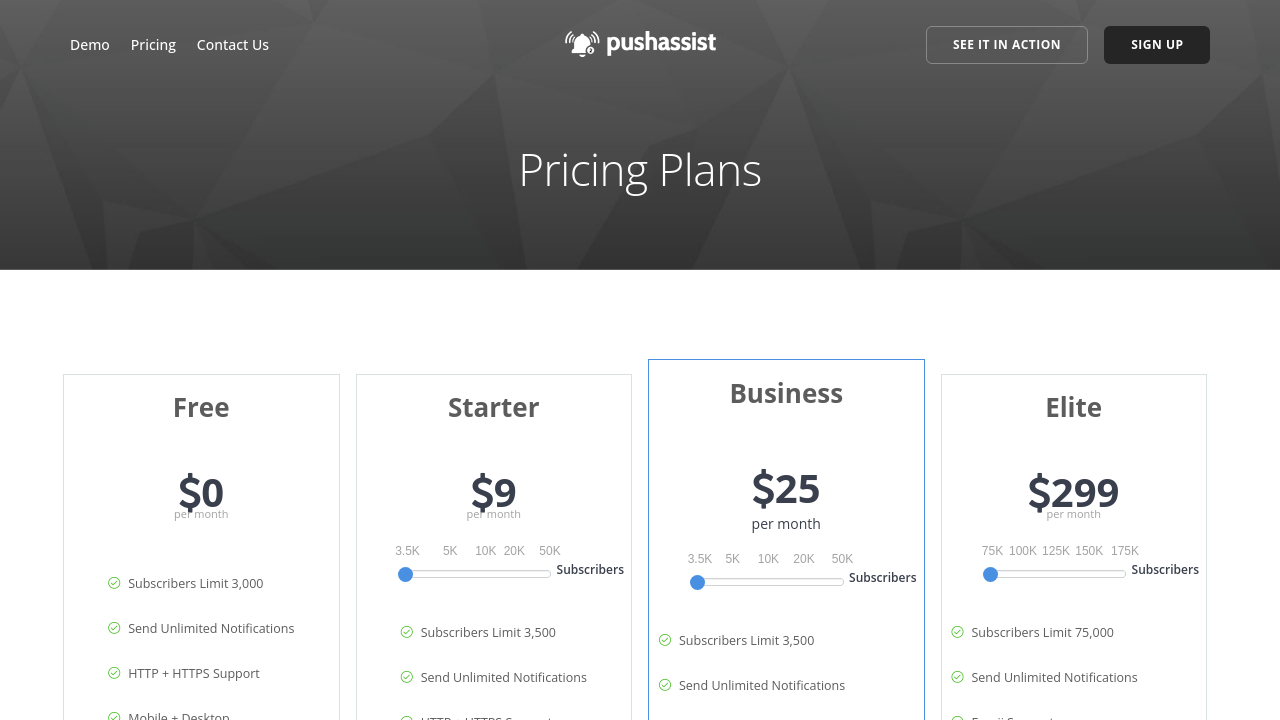Open the Demo navigation link
Screen dimensions: 1280x720
point(90,45)
